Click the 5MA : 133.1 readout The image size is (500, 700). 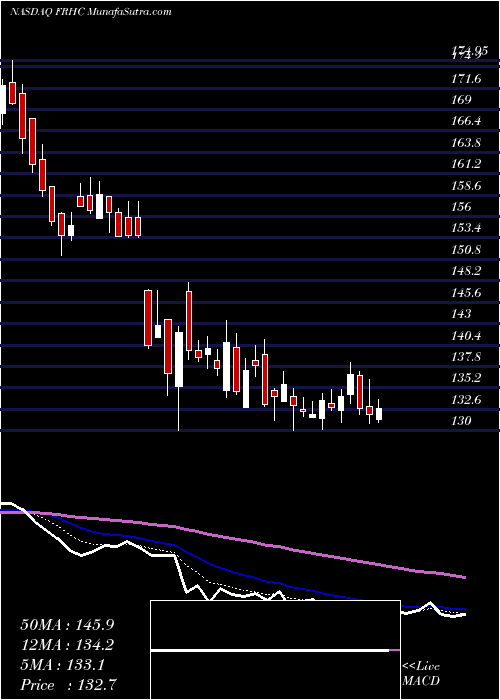point(63,665)
